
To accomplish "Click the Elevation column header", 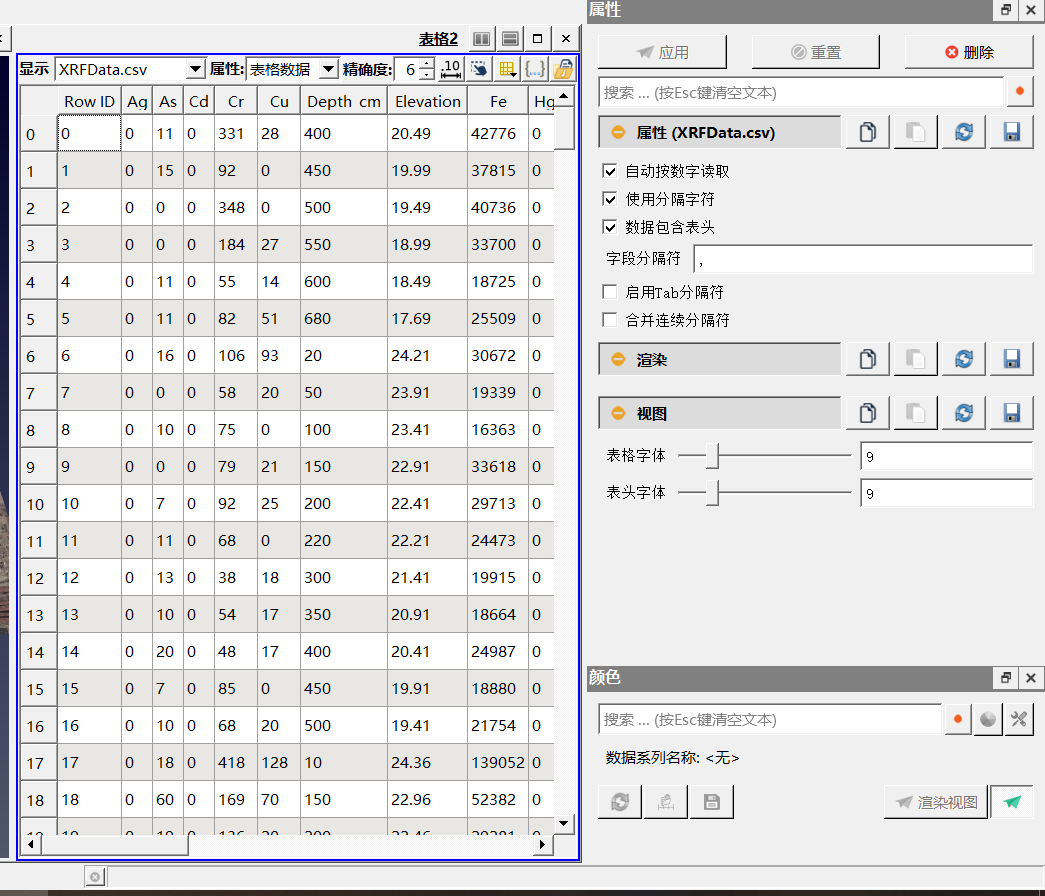I will tap(427, 101).
